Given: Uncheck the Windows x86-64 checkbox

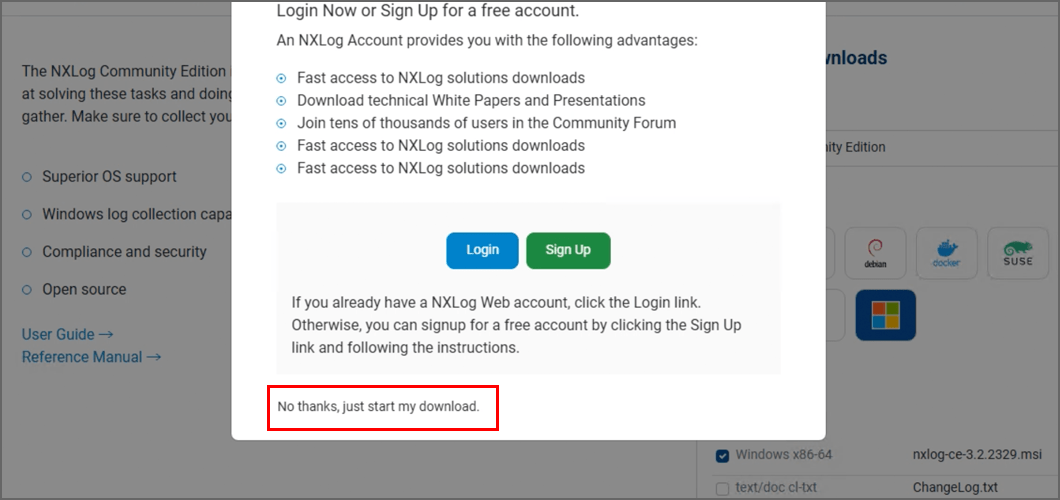Looking at the screenshot, I should pos(723,456).
